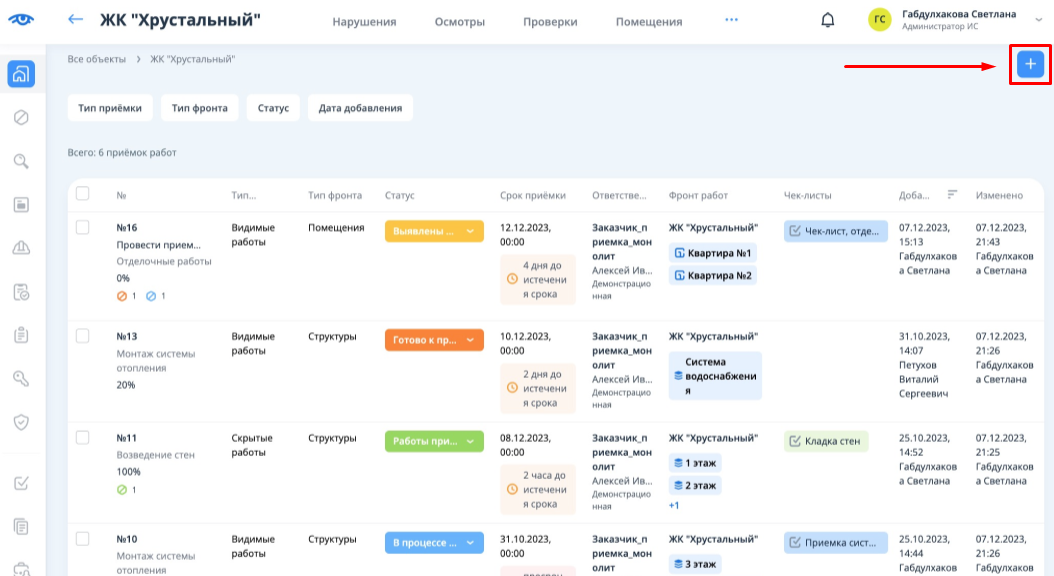Expand the user profile menu chevron
This screenshot has width=1054, height=576.
tap(1038, 20)
